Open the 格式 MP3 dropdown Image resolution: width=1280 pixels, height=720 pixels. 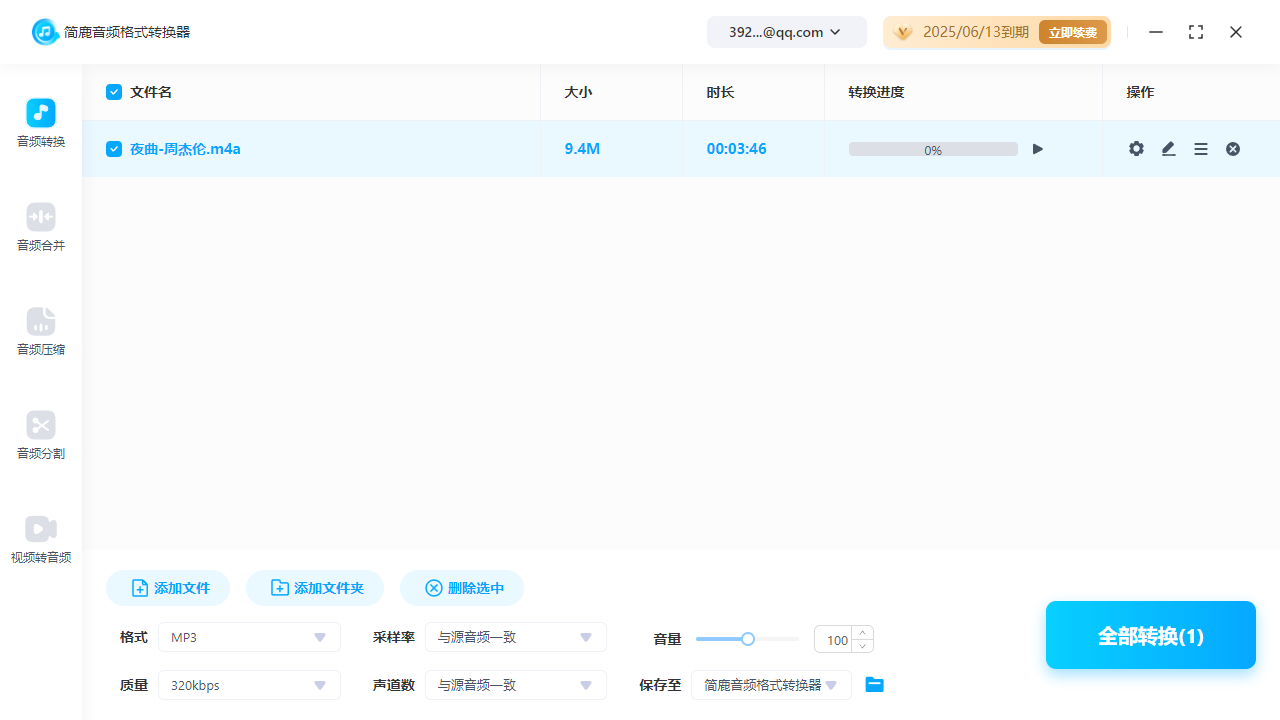click(x=248, y=637)
